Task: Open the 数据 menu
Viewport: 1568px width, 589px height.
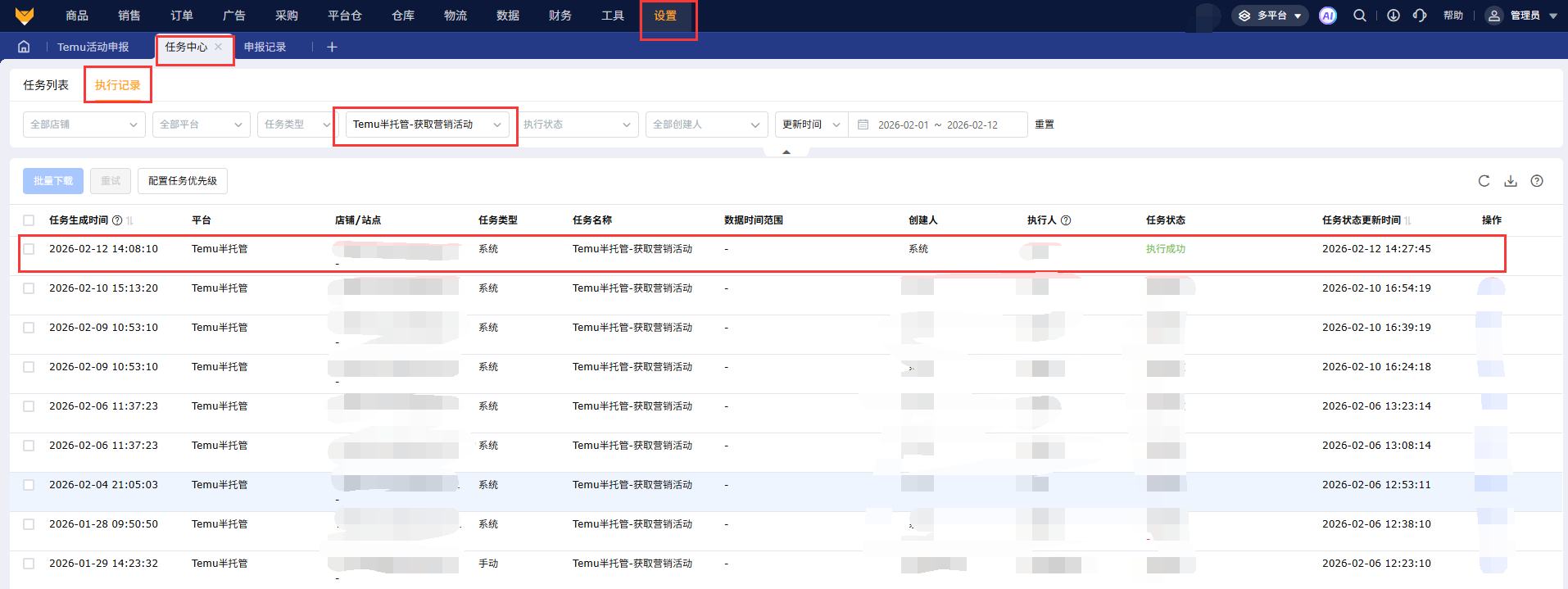Action: [x=508, y=16]
